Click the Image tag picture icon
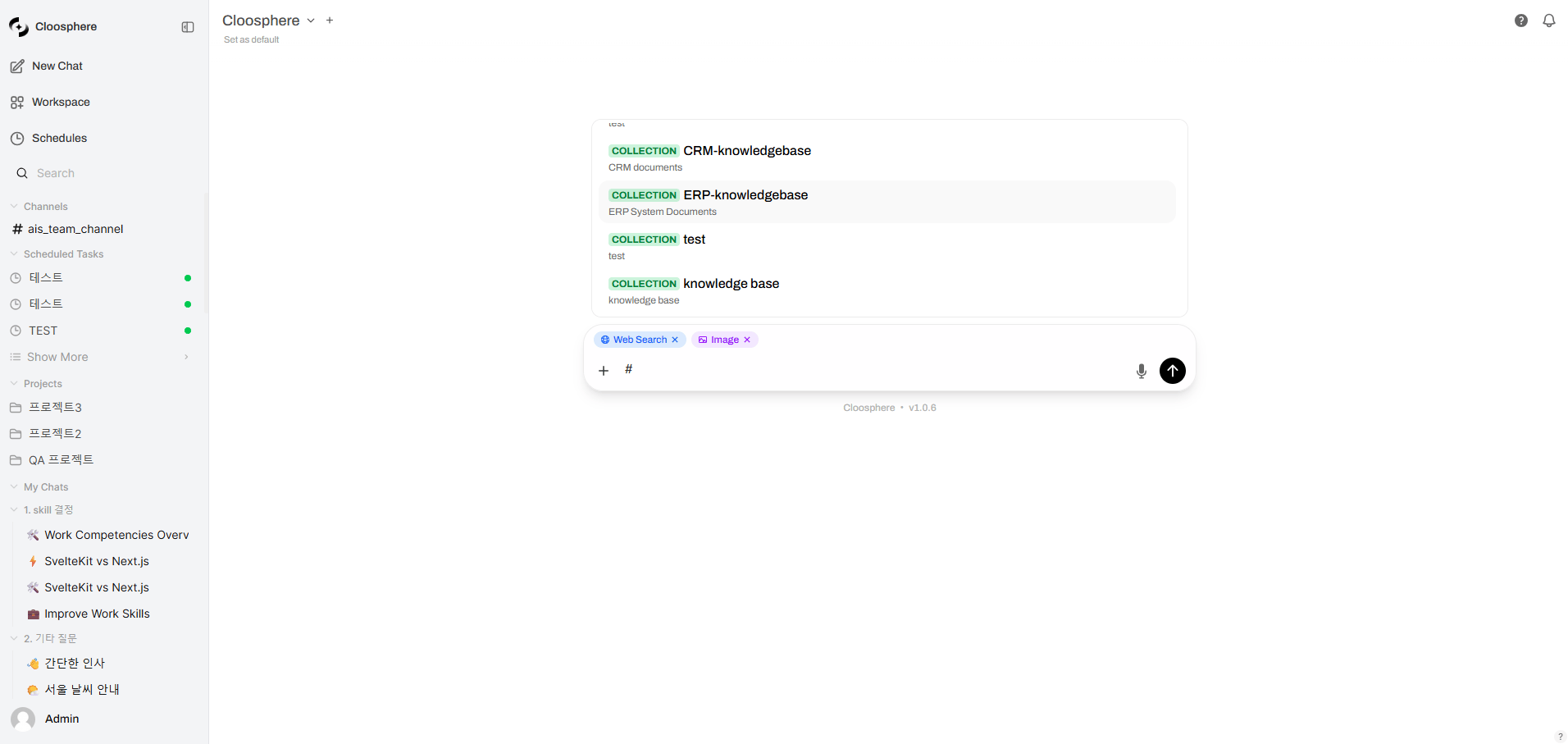This screenshot has height=744, width=1568. tap(703, 340)
